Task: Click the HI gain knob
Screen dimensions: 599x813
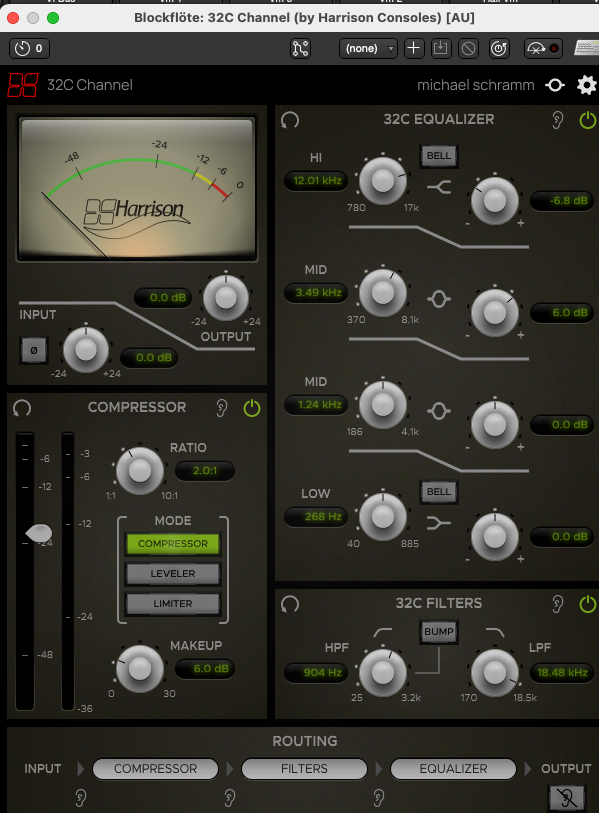Action: point(495,201)
